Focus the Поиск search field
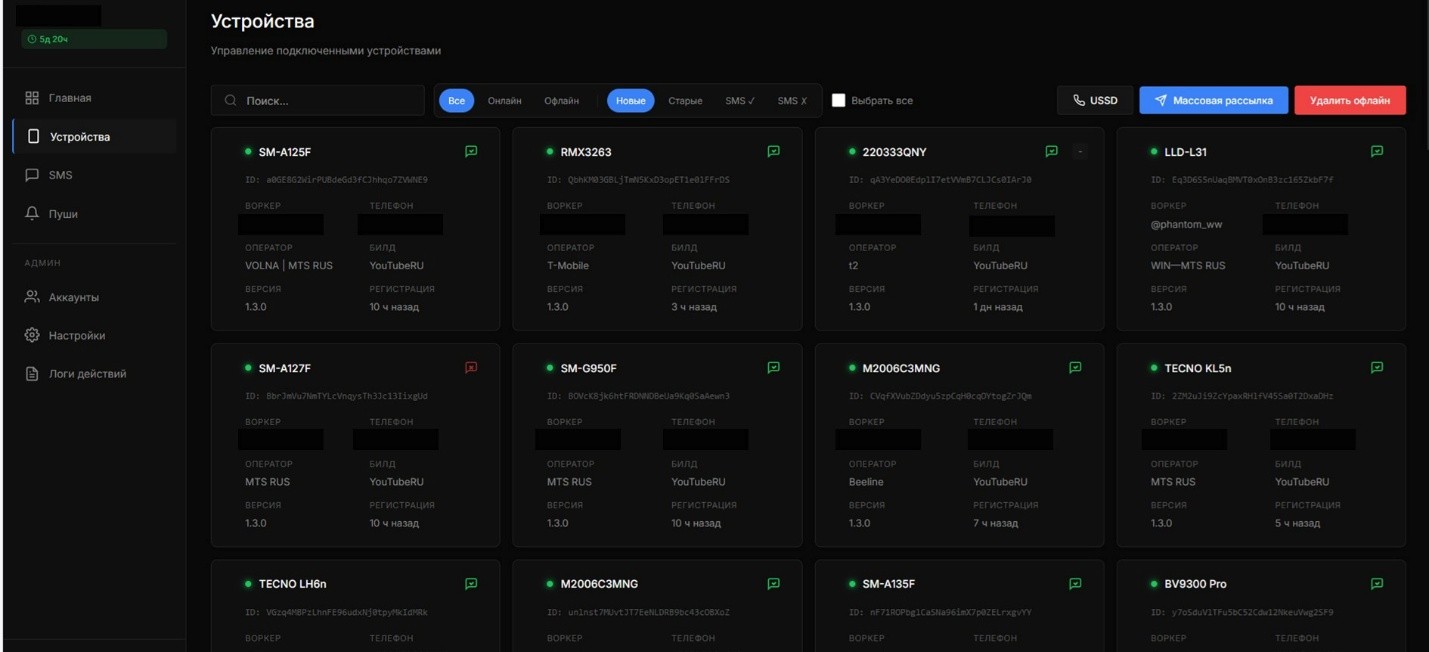Viewport: 1429px width, 652px height. pos(318,100)
